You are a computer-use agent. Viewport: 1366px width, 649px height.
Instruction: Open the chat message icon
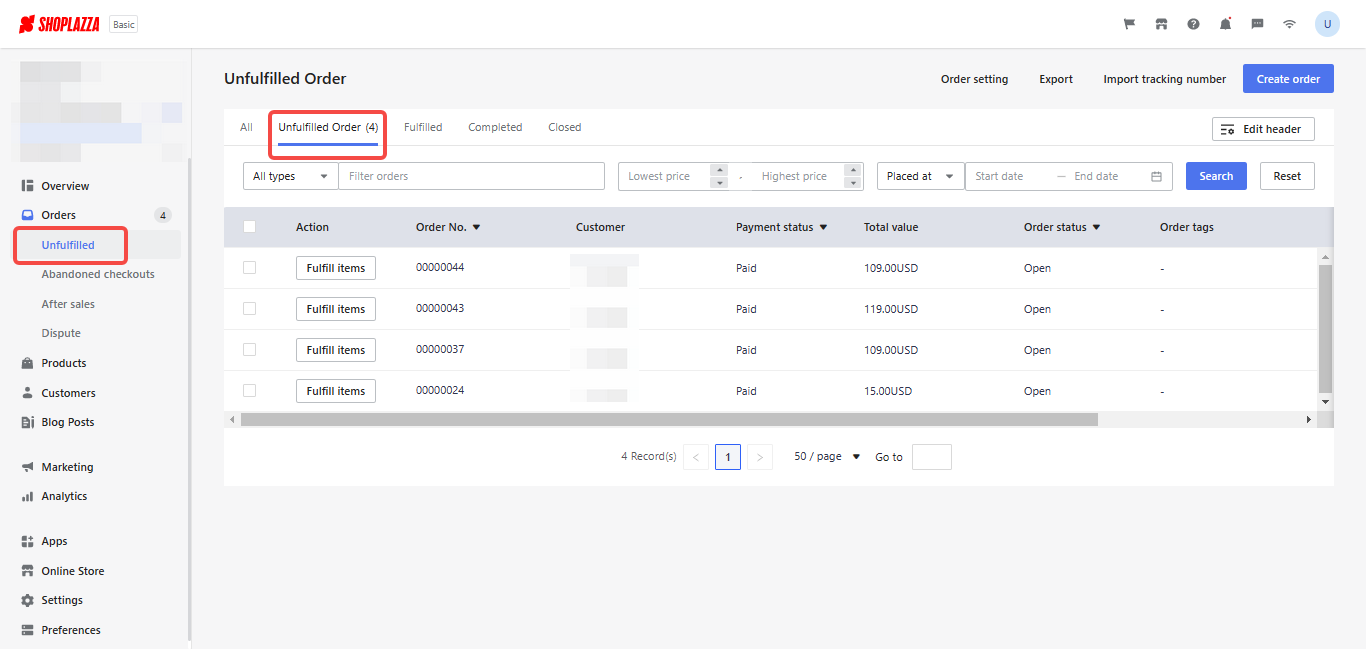pos(1258,24)
